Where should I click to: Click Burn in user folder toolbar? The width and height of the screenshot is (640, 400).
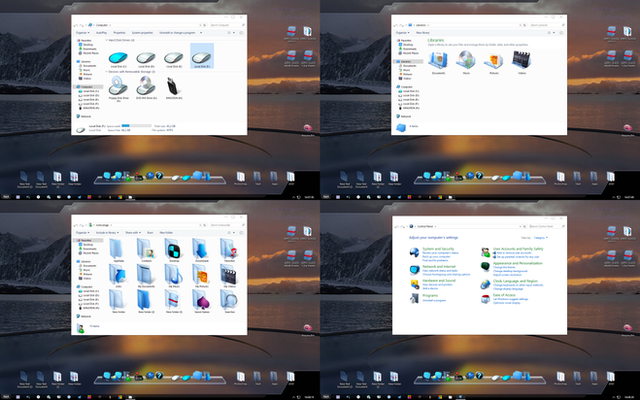[x=150, y=233]
